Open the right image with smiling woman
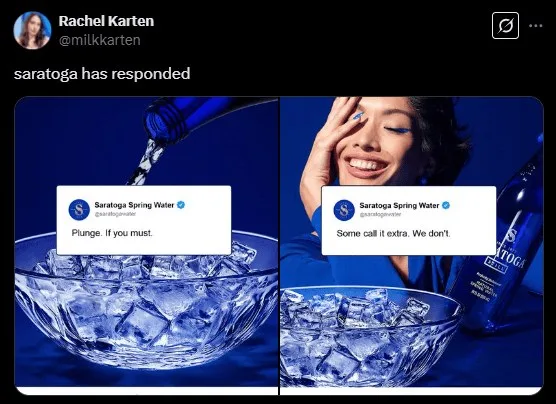The image size is (556, 404). click(x=412, y=245)
